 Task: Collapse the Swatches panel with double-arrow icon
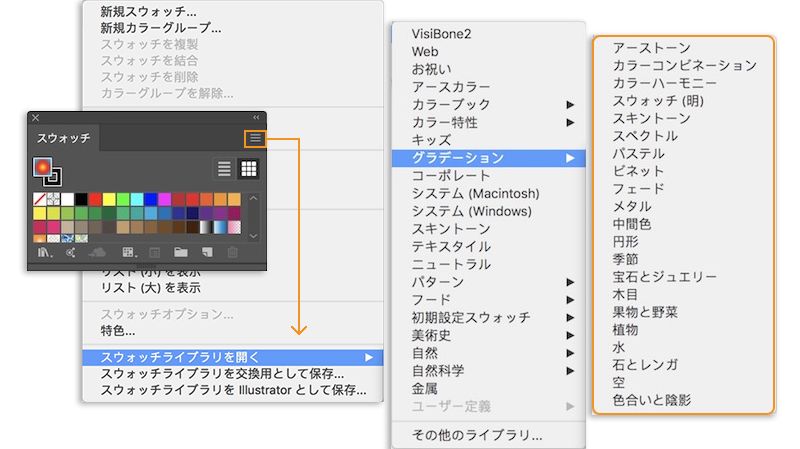click(256, 118)
